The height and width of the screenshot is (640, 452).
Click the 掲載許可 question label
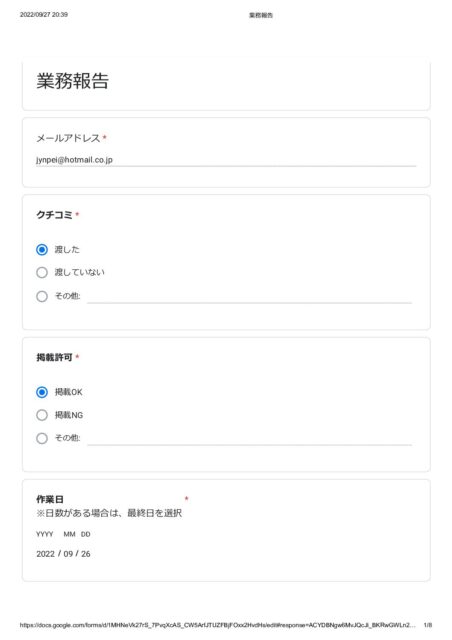pos(54,357)
